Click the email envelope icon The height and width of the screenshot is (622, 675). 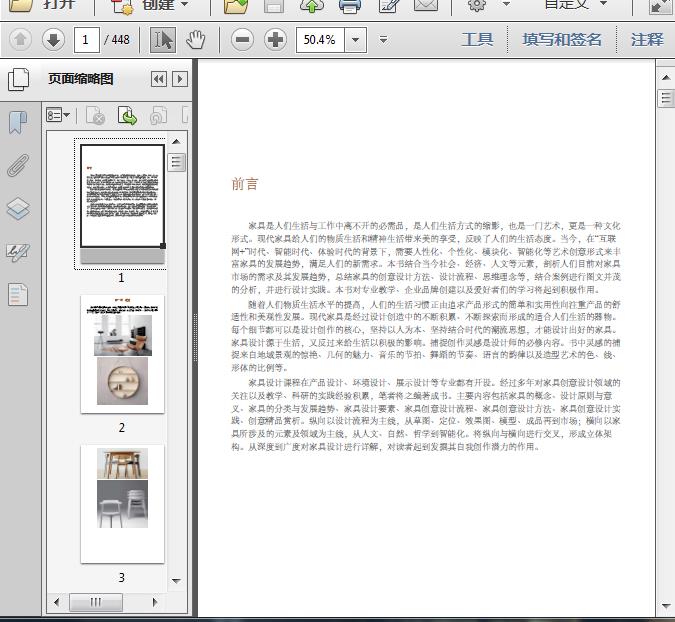[x=426, y=4]
